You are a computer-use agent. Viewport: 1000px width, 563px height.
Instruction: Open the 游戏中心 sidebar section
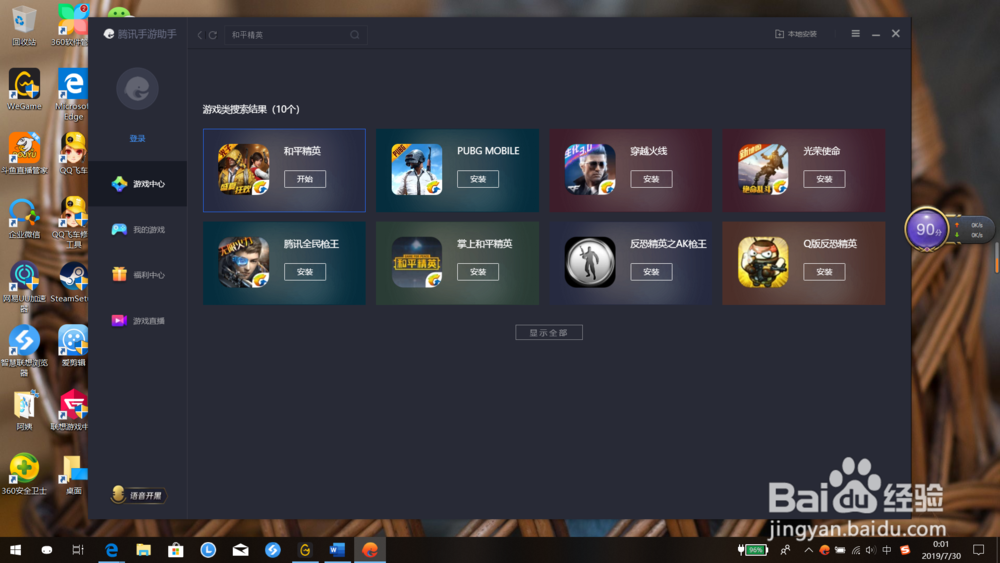[138, 184]
